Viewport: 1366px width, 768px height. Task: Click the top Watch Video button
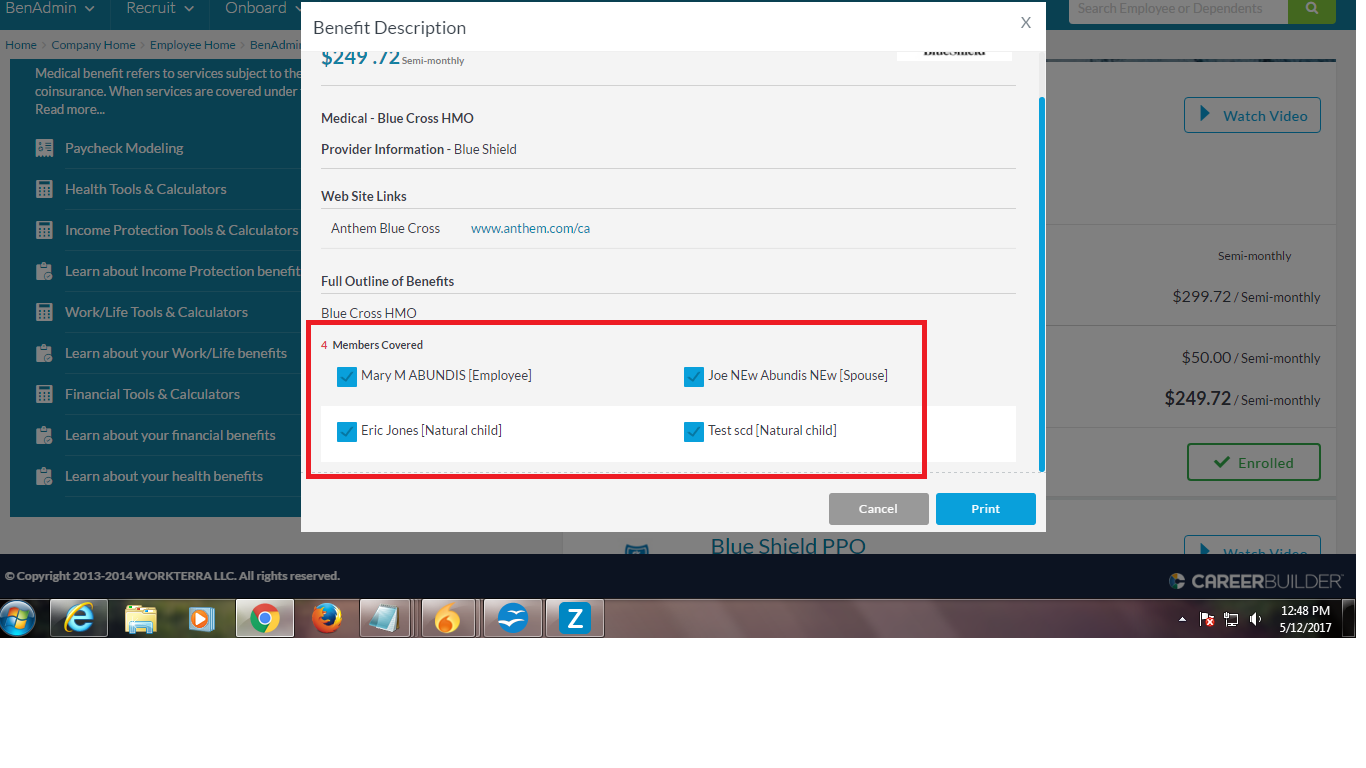point(1252,115)
